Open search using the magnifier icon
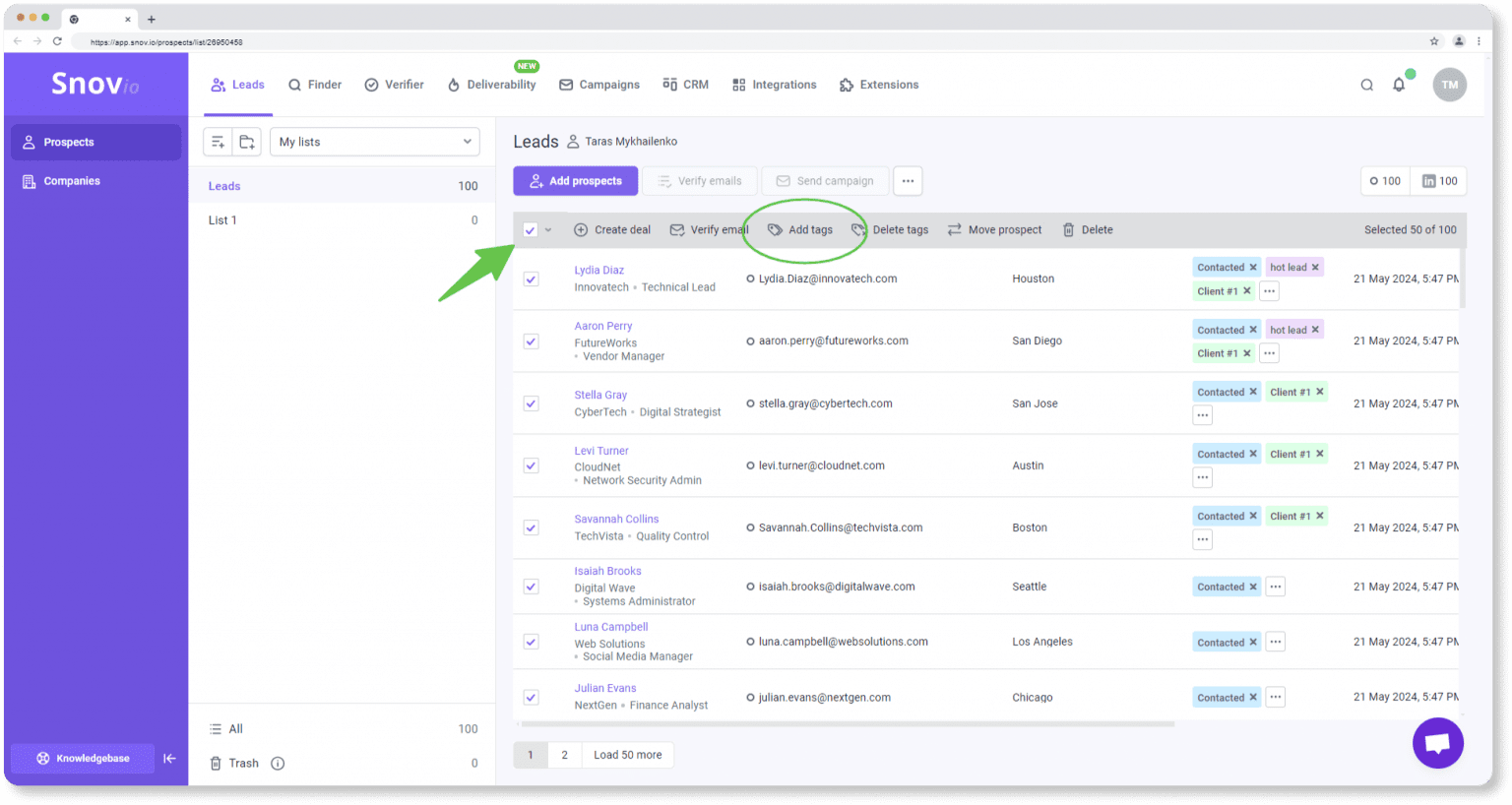 pos(1367,85)
